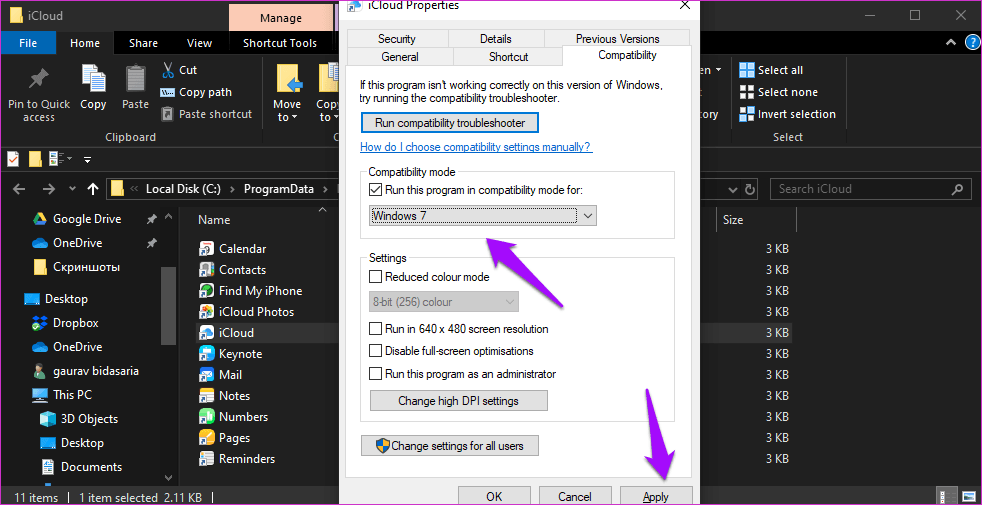Click Apply in iCloud Properties

[x=656, y=496]
